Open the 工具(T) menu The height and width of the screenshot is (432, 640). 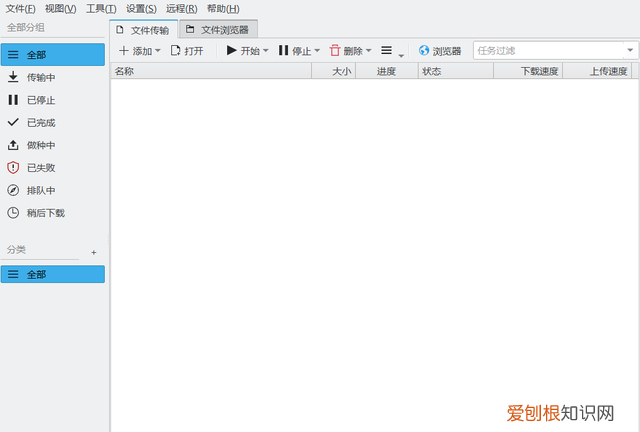click(101, 9)
